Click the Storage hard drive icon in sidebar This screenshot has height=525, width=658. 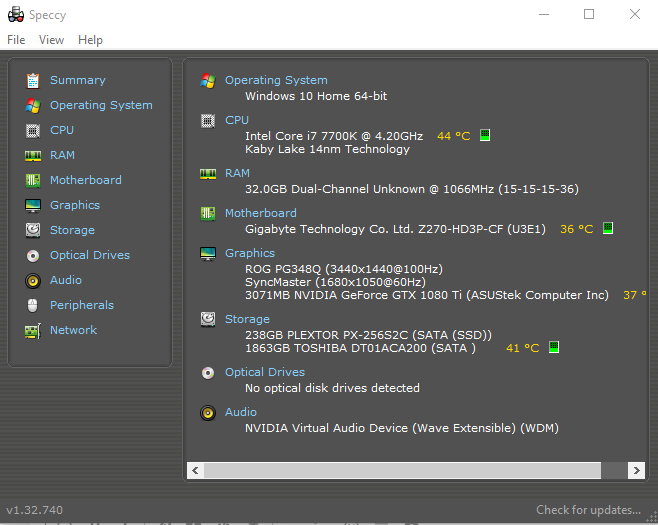click(33, 230)
